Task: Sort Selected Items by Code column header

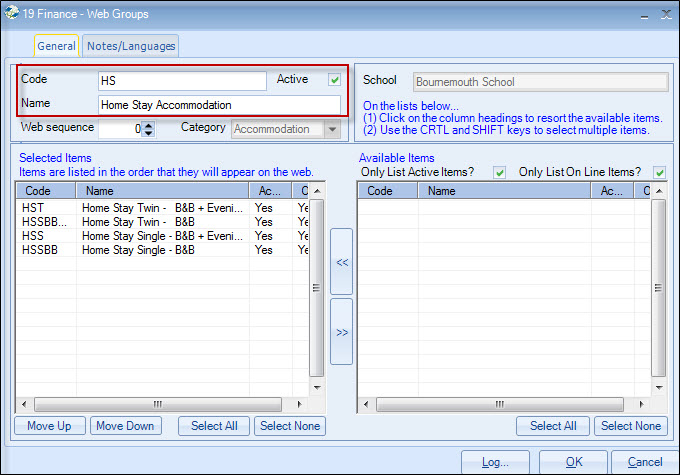Action: [45, 190]
